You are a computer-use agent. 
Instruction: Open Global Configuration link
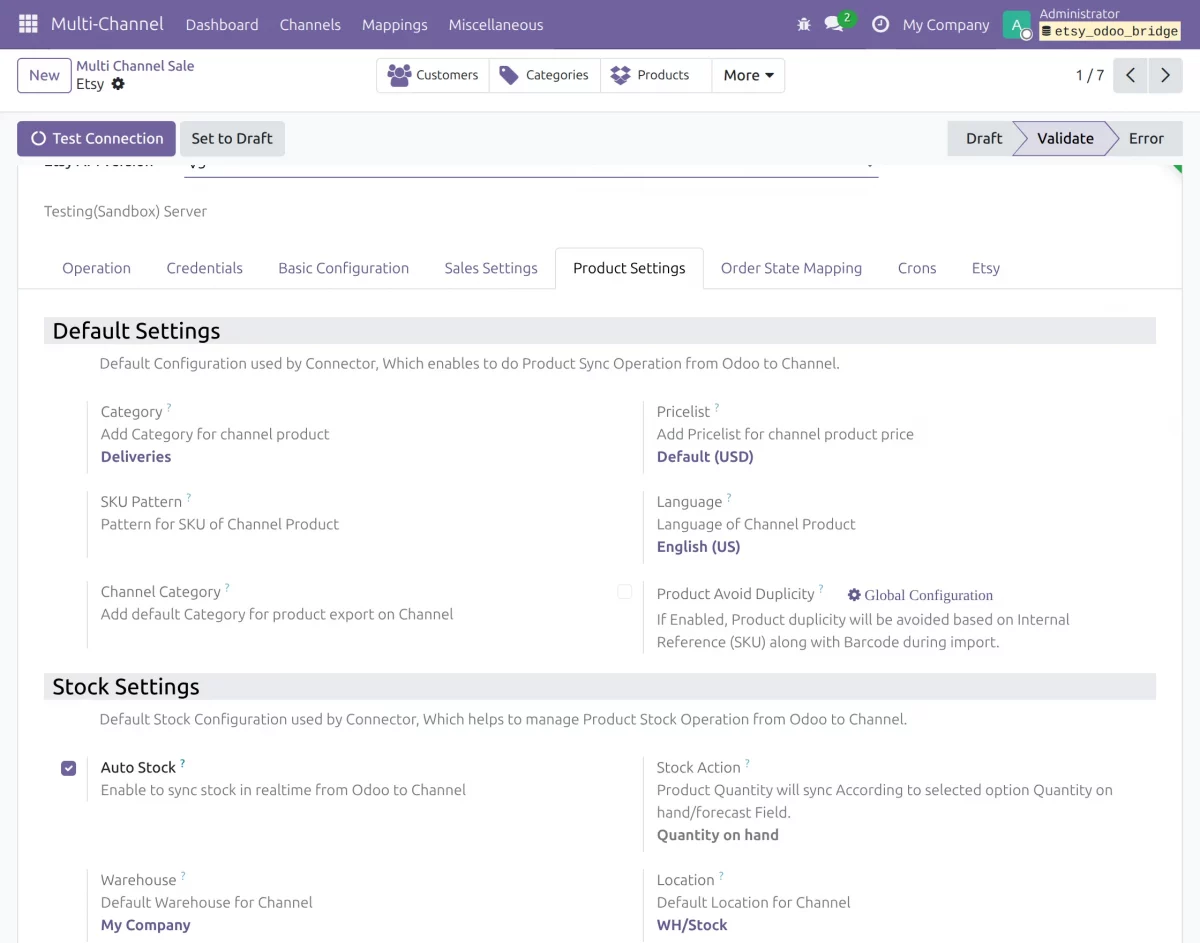coord(920,595)
